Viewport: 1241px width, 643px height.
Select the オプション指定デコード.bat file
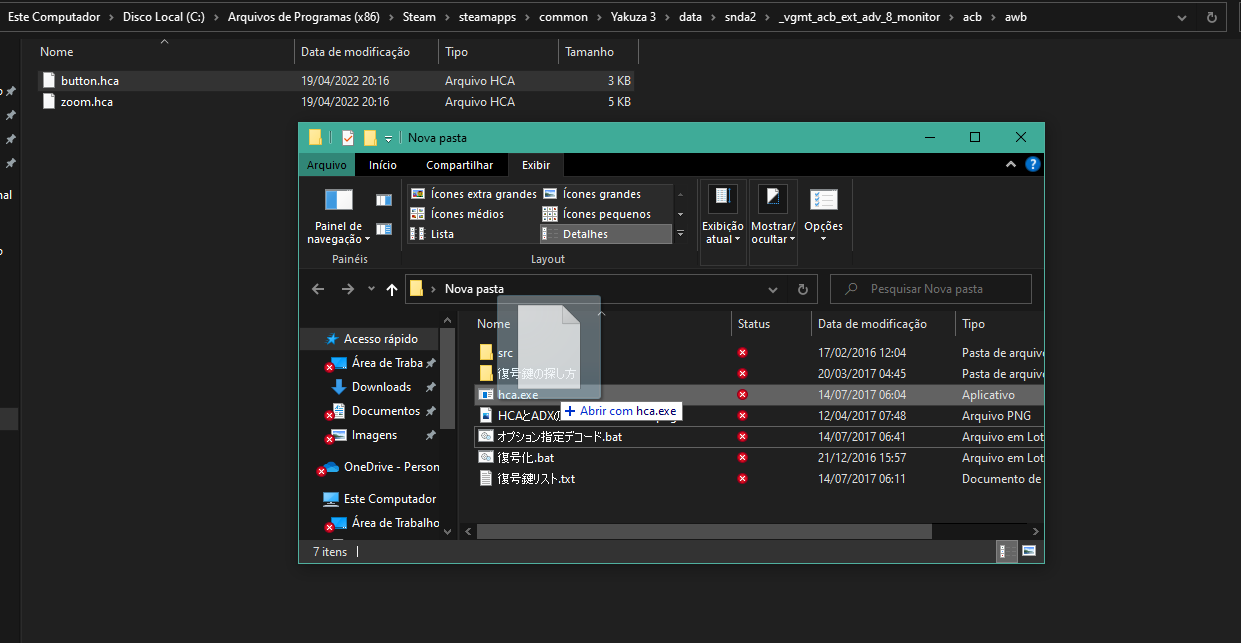559,437
